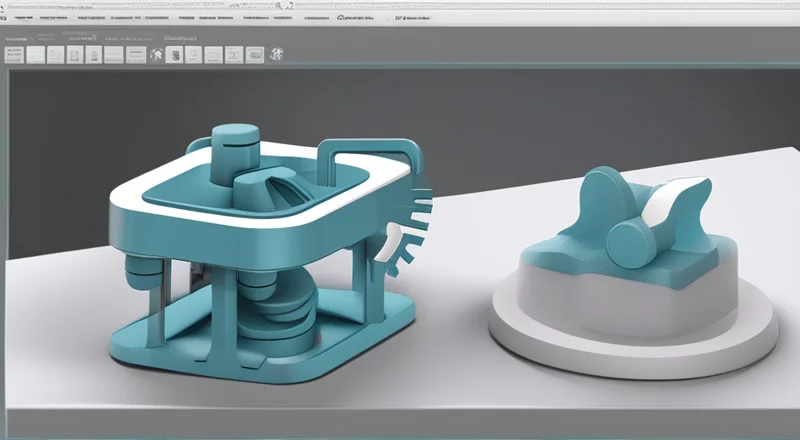Click the toolbar icon just left of the first globe

136,55
